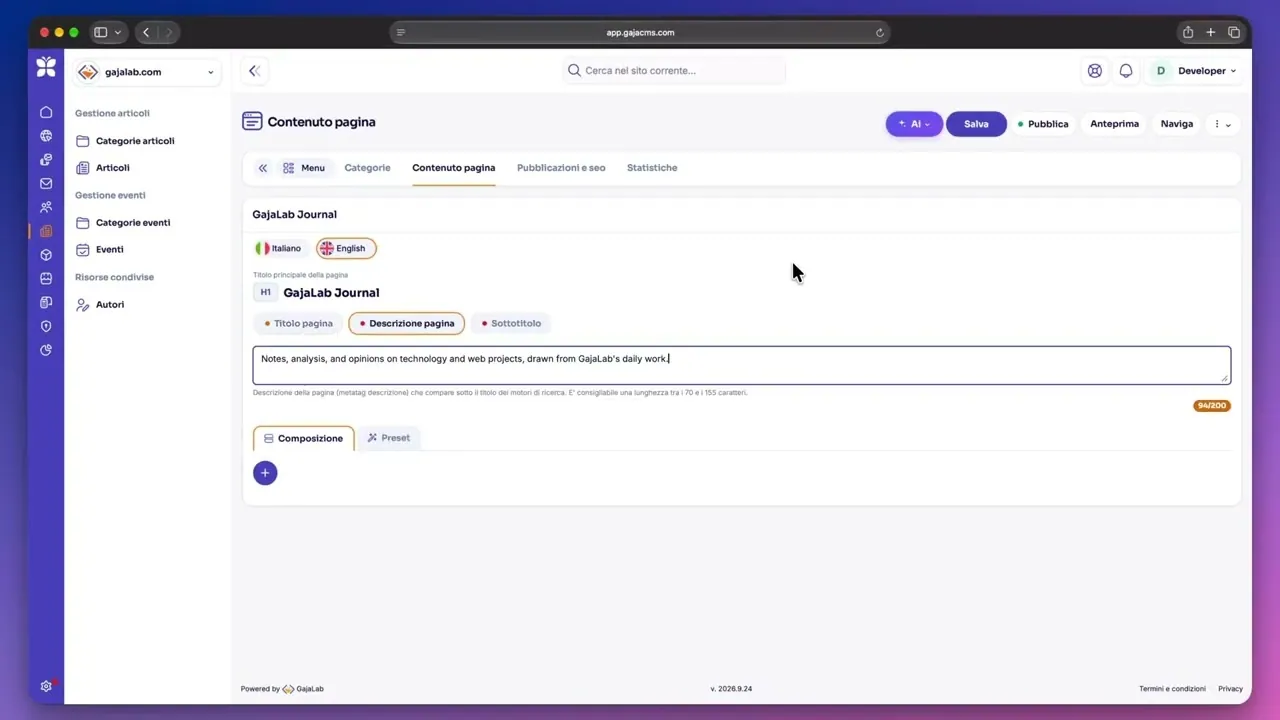The width and height of the screenshot is (1280, 720).
Task: Select the Preset tab
Action: 389,438
